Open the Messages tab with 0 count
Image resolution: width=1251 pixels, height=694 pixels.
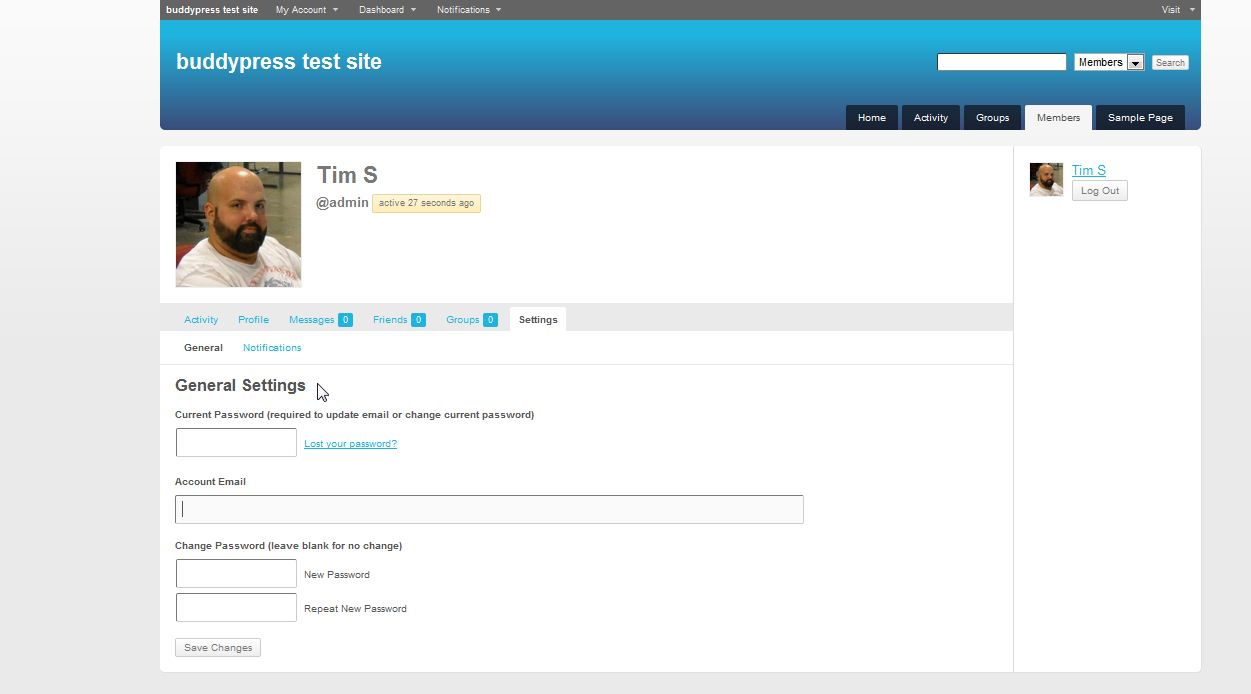[x=320, y=320]
